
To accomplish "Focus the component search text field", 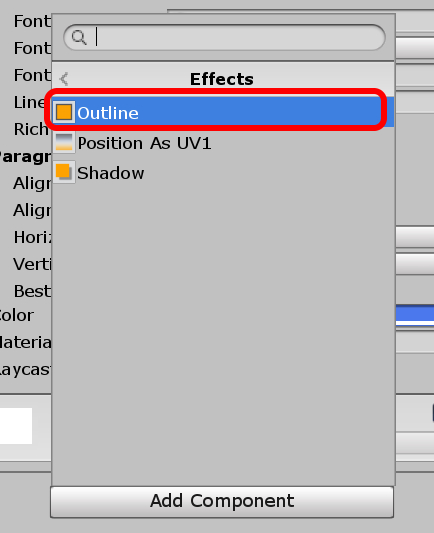I will 224,37.
